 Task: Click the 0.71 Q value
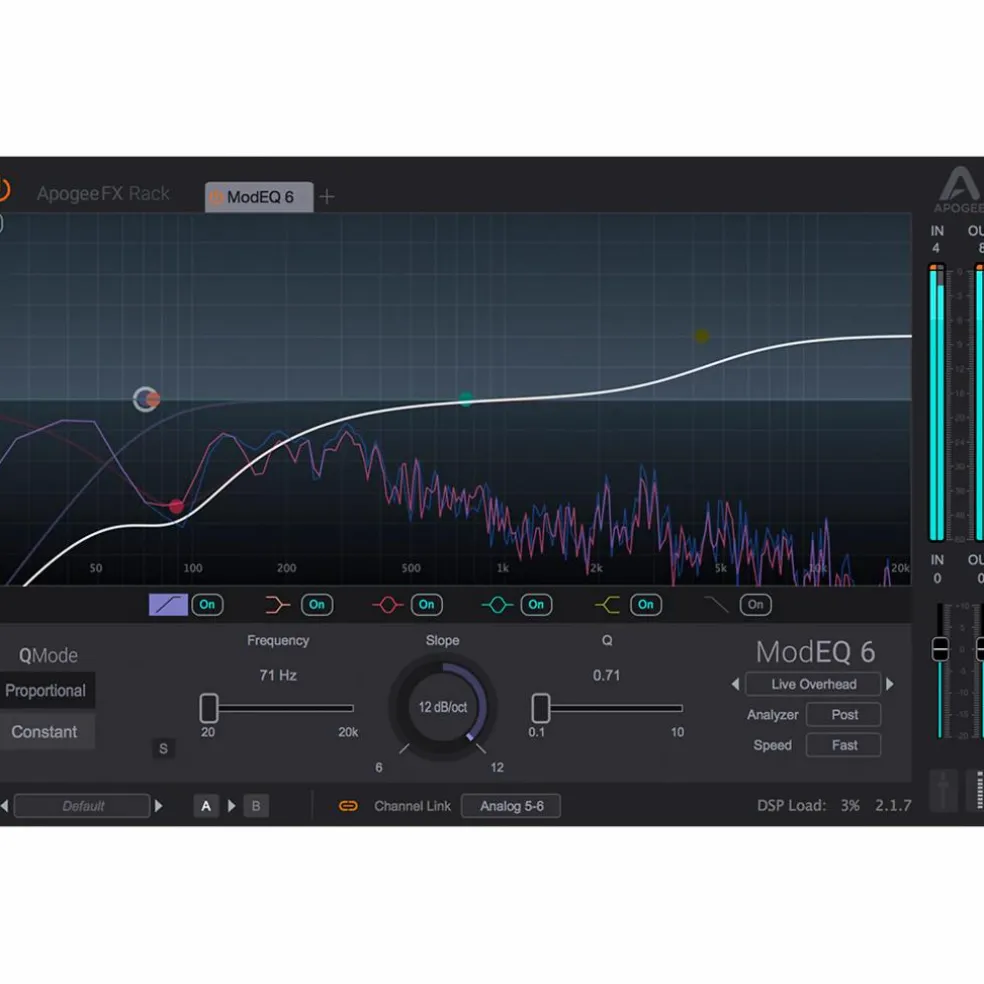606,675
